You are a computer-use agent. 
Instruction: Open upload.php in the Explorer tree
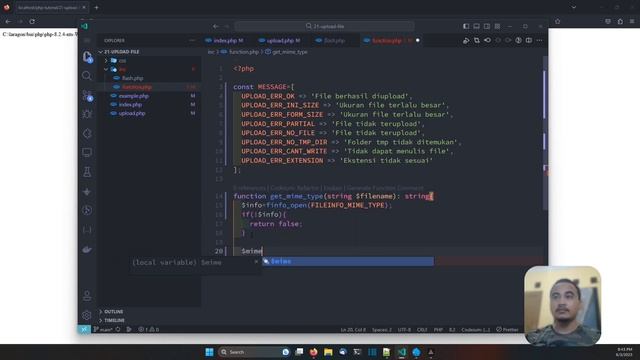coord(132,113)
